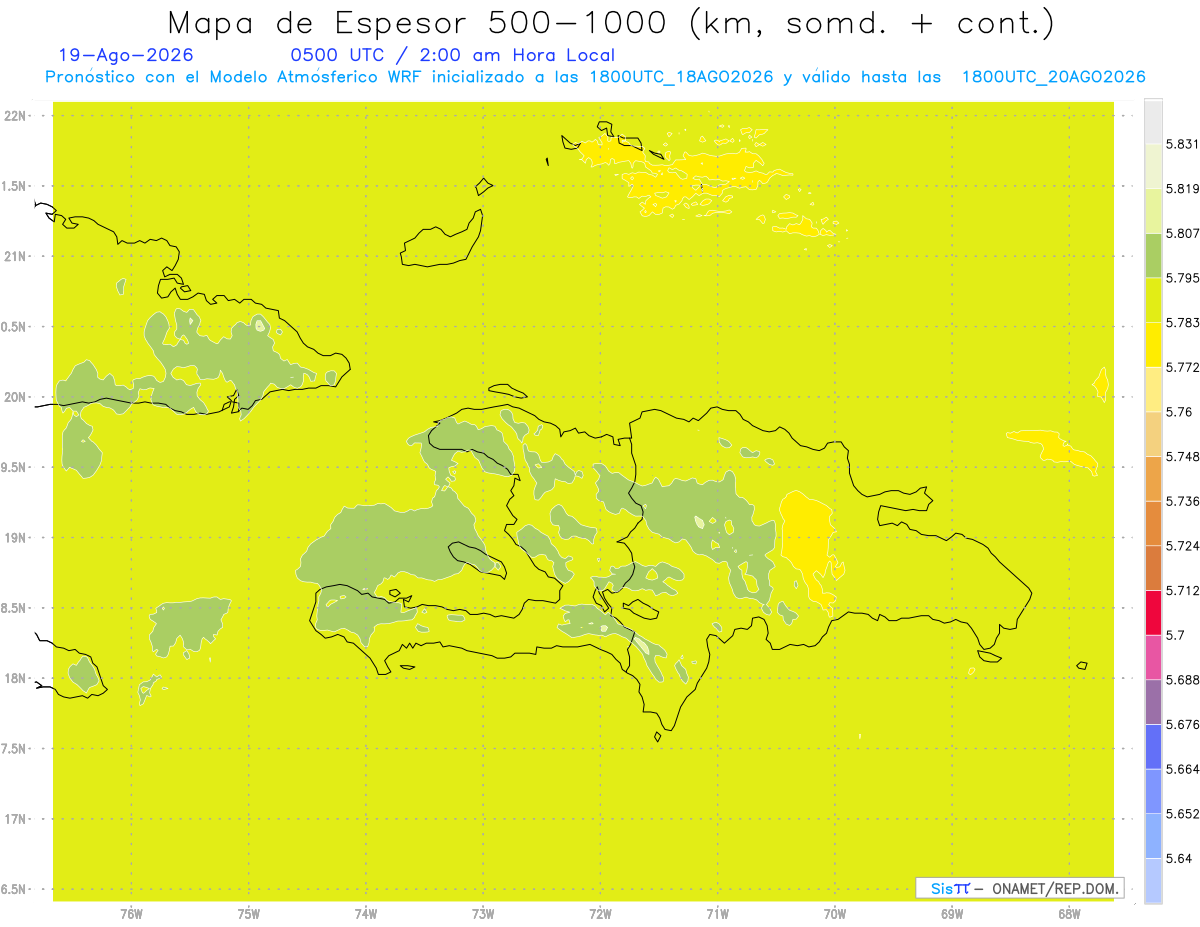Image resolution: width=1200 pixels, height=927 pixels.
Task: Click the 73W longitude axis label
Action: point(483,914)
